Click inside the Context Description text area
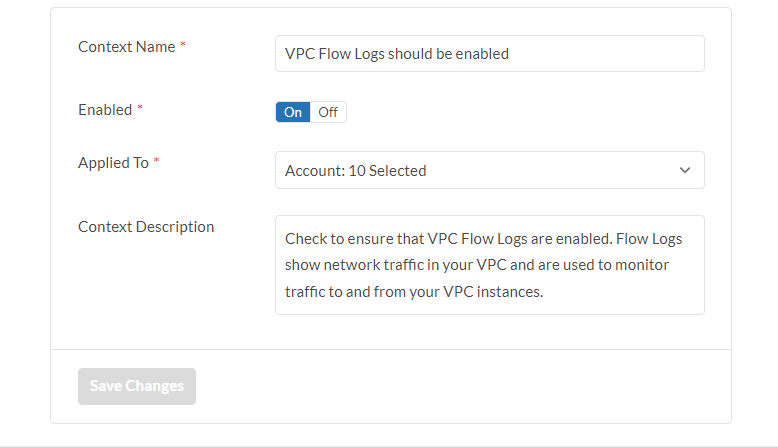The width and height of the screenshot is (778, 447). pyautogui.click(x=489, y=265)
